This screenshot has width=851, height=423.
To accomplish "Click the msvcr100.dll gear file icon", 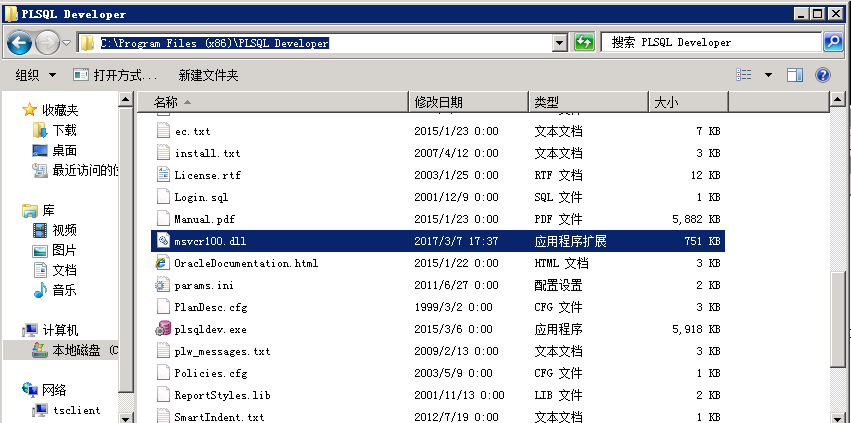I will click(x=163, y=241).
